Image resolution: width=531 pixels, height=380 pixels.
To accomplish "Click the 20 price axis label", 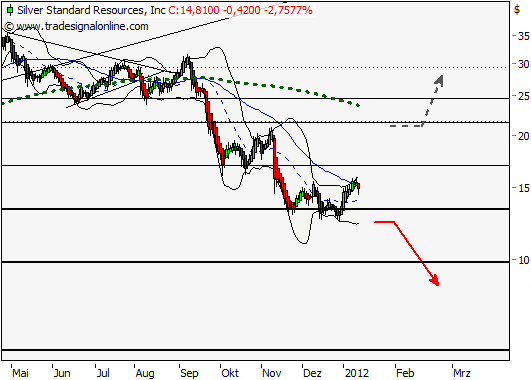I will click(x=523, y=136).
